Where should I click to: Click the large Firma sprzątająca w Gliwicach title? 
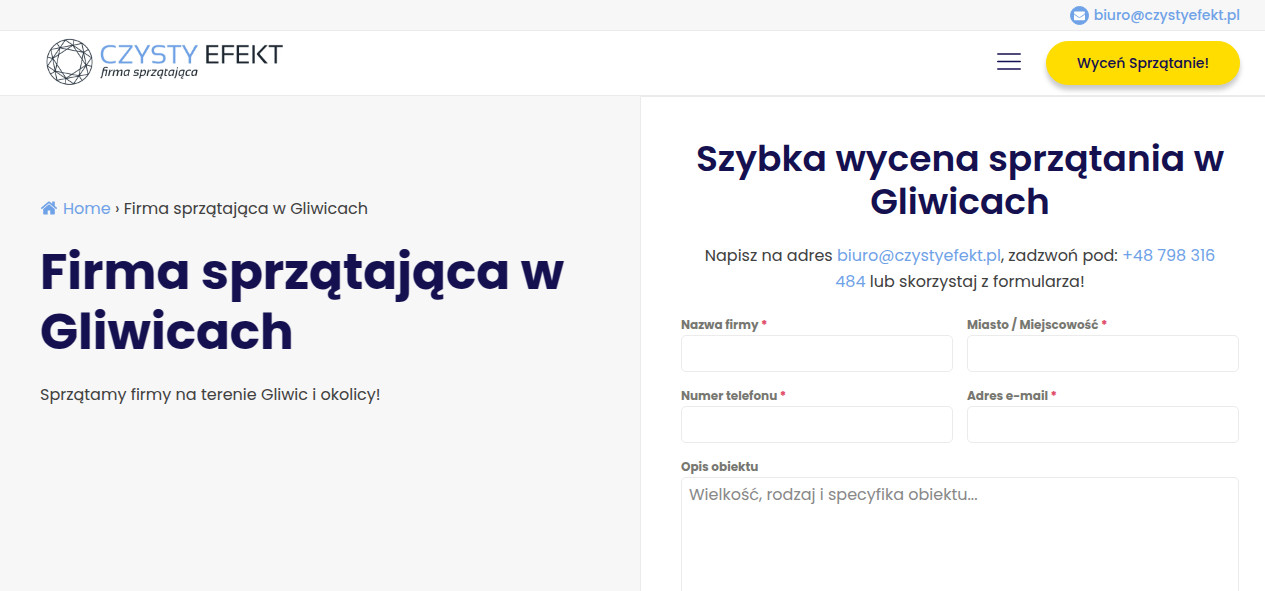pos(301,301)
